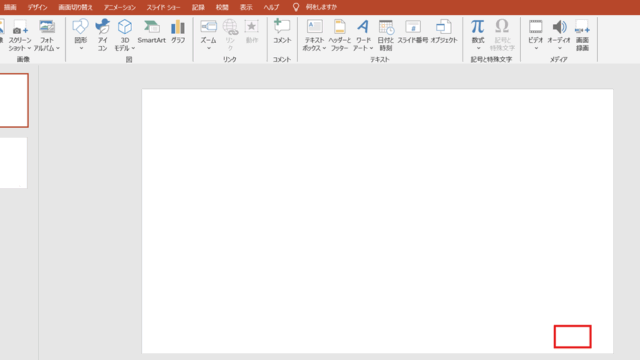Switch to the アニメーション tab
The height and width of the screenshot is (360, 640).
tap(120, 7)
